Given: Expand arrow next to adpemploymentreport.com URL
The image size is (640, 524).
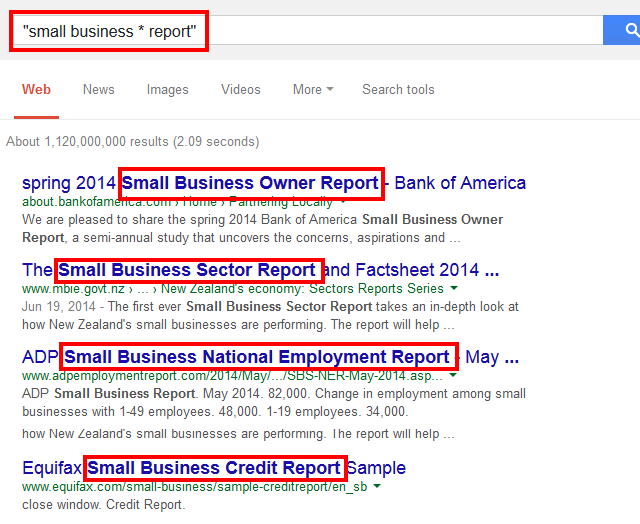Looking at the screenshot, I should [453, 375].
